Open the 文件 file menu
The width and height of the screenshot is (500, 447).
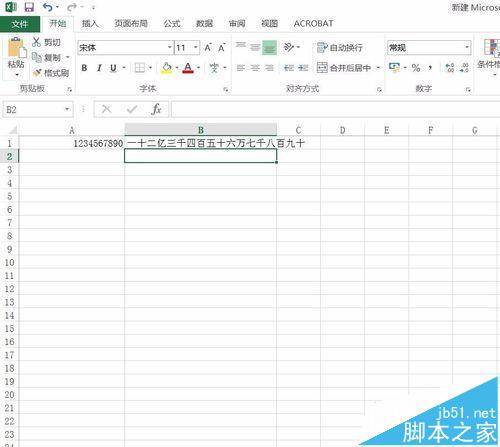[x=20, y=24]
